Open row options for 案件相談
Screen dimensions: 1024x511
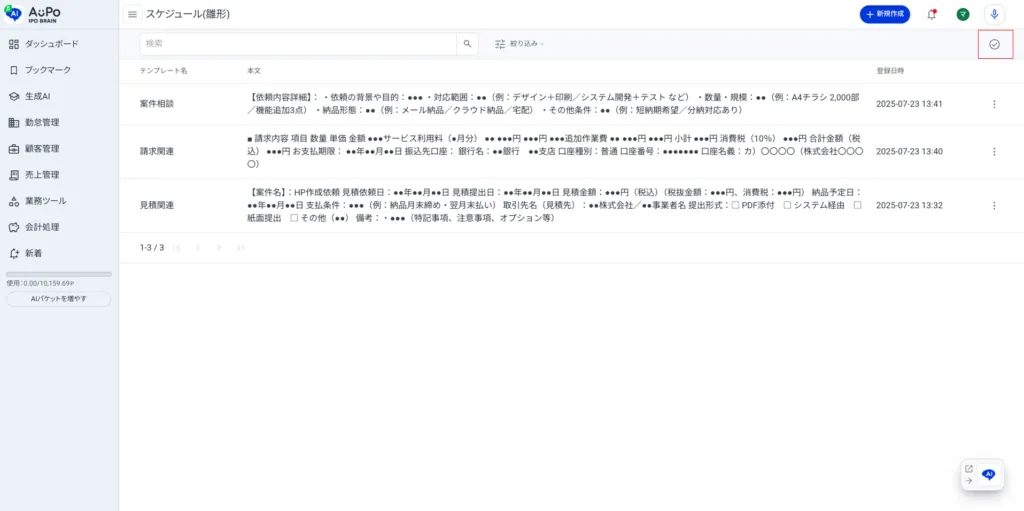tap(995, 104)
